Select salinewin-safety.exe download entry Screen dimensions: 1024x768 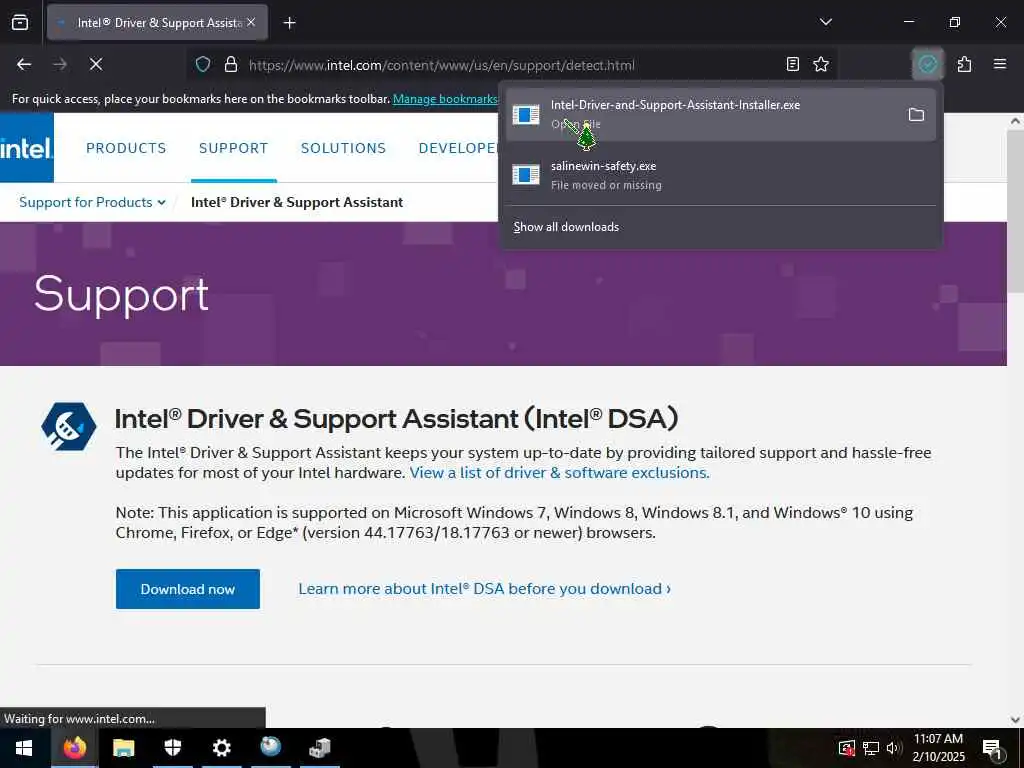click(x=720, y=174)
